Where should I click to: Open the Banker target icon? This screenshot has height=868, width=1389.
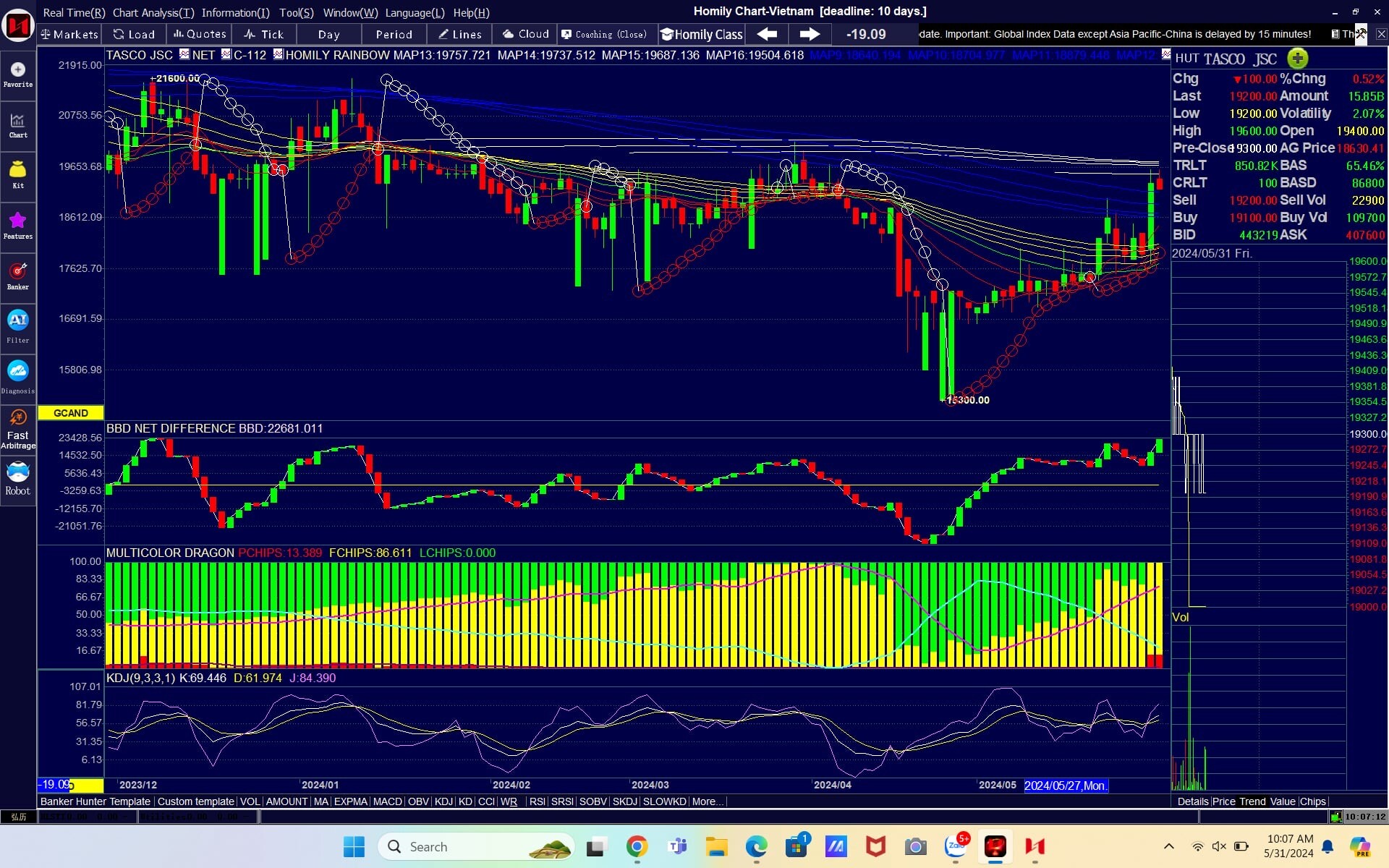[x=18, y=276]
